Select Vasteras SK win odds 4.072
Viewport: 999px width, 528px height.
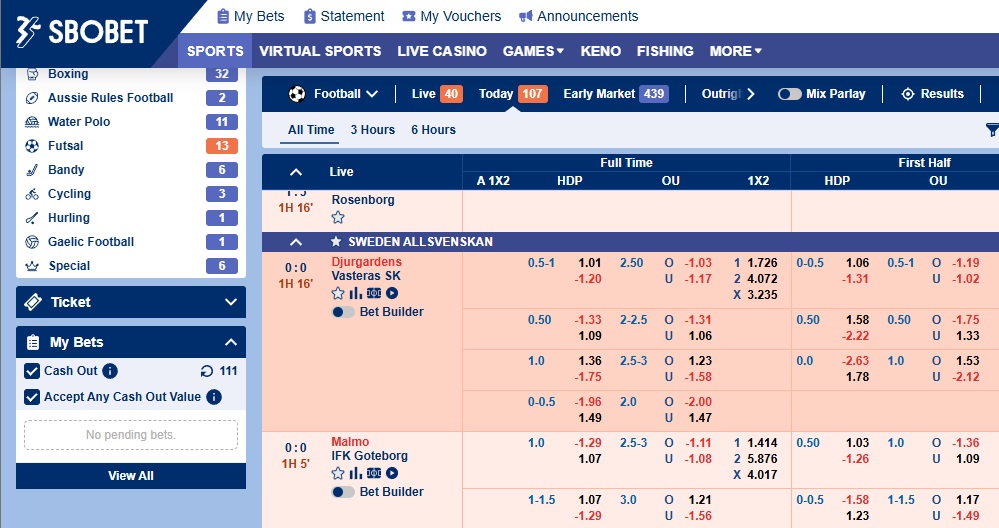763,279
